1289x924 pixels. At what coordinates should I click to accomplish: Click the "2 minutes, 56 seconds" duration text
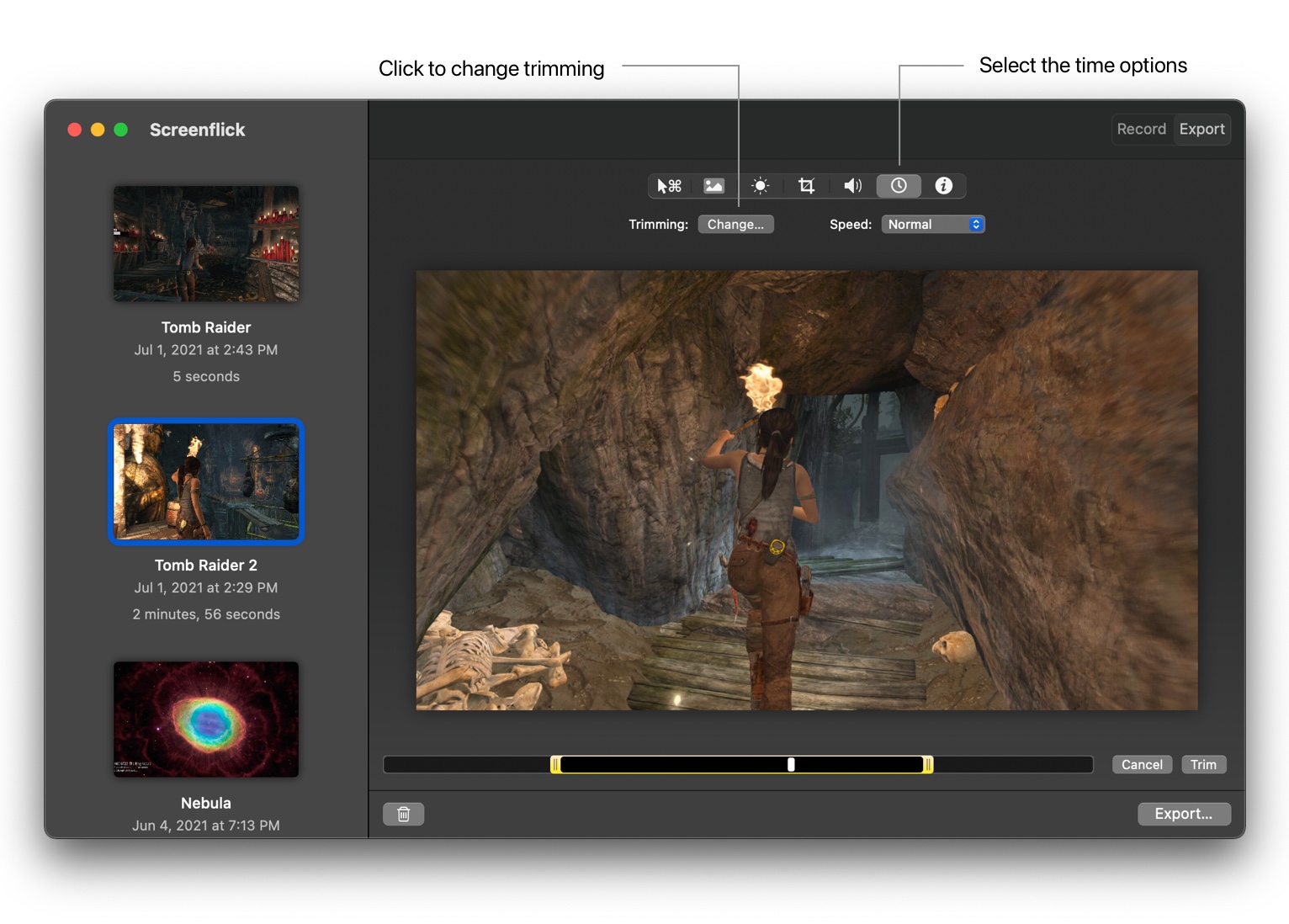(x=206, y=614)
